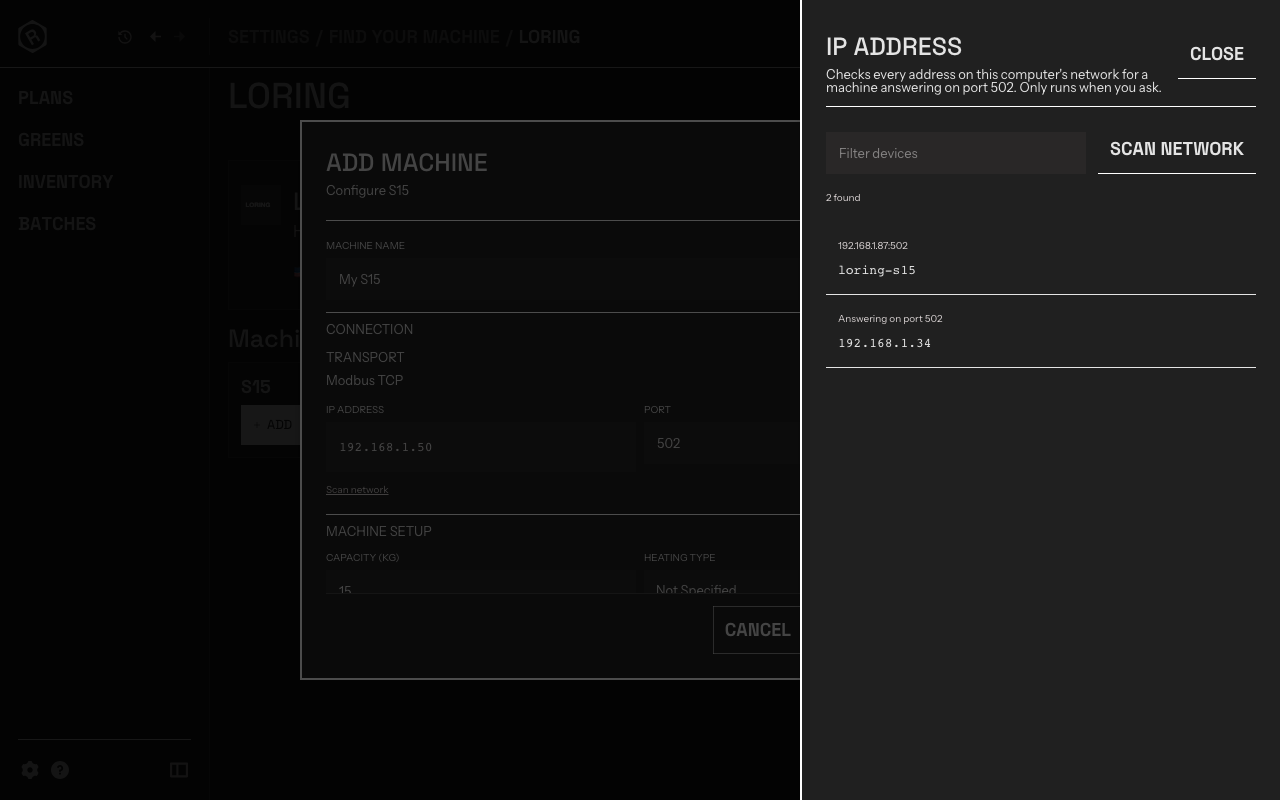Go to Find Your Machine breadcrumb
Viewport: 1280px width, 800px height.
tap(414, 37)
